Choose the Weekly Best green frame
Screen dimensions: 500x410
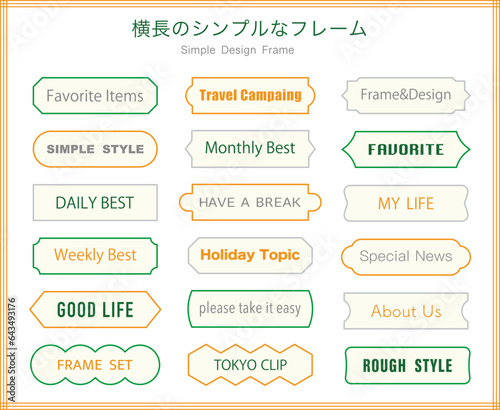click(x=95, y=256)
